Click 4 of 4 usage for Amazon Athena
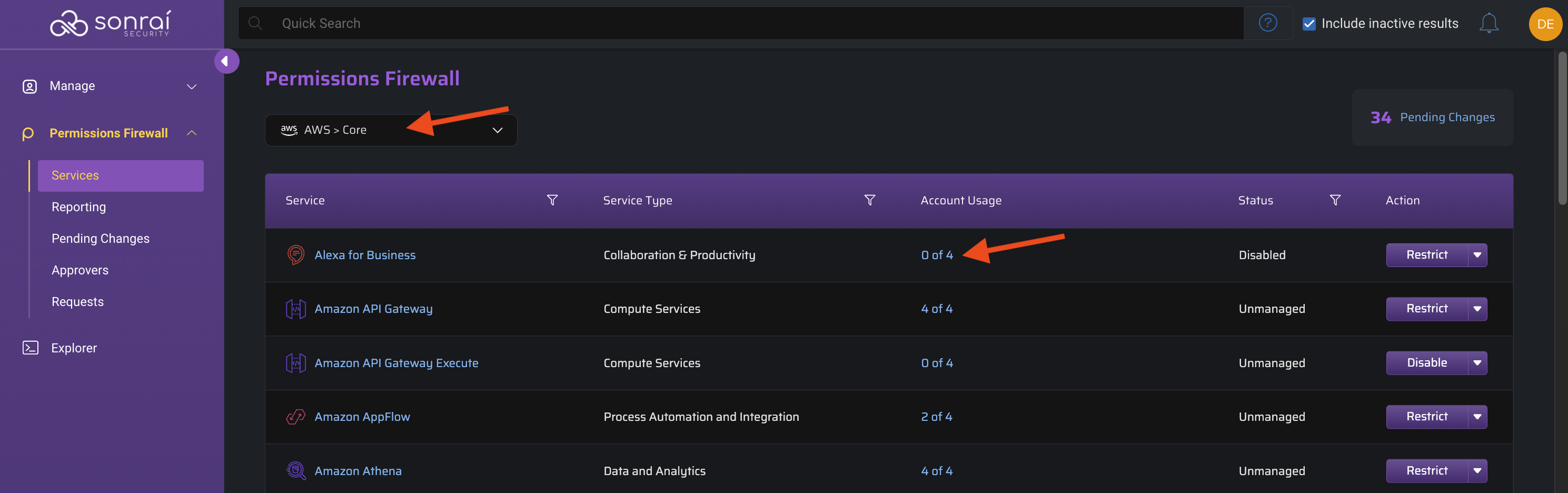Image resolution: width=1568 pixels, height=493 pixels. coord(937,470)
